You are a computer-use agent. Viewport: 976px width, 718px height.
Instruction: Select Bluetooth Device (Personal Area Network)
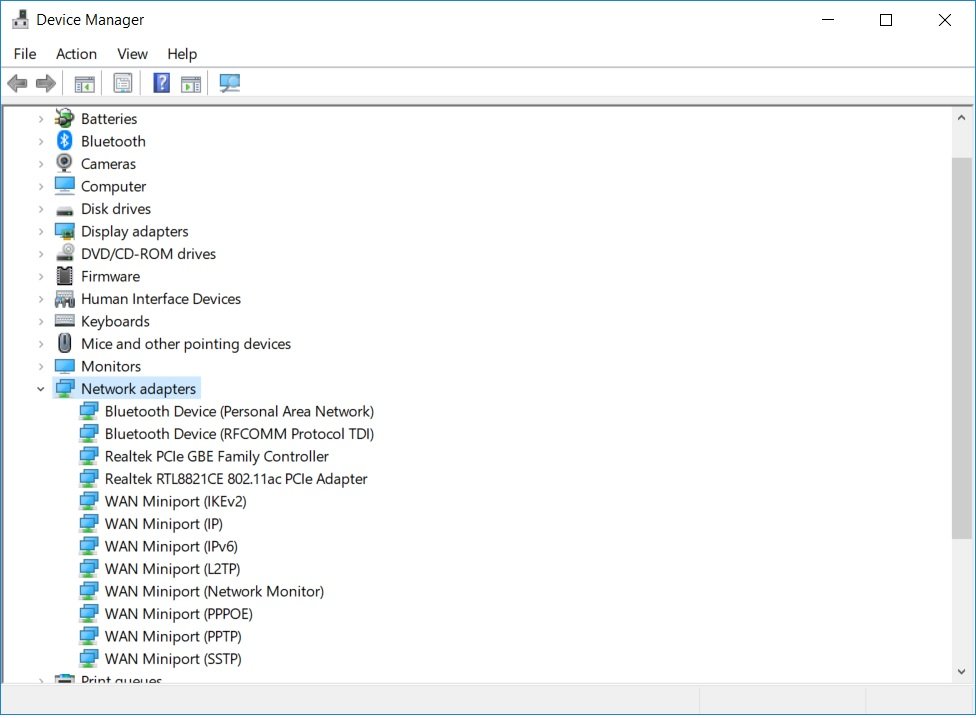(239, 411)
